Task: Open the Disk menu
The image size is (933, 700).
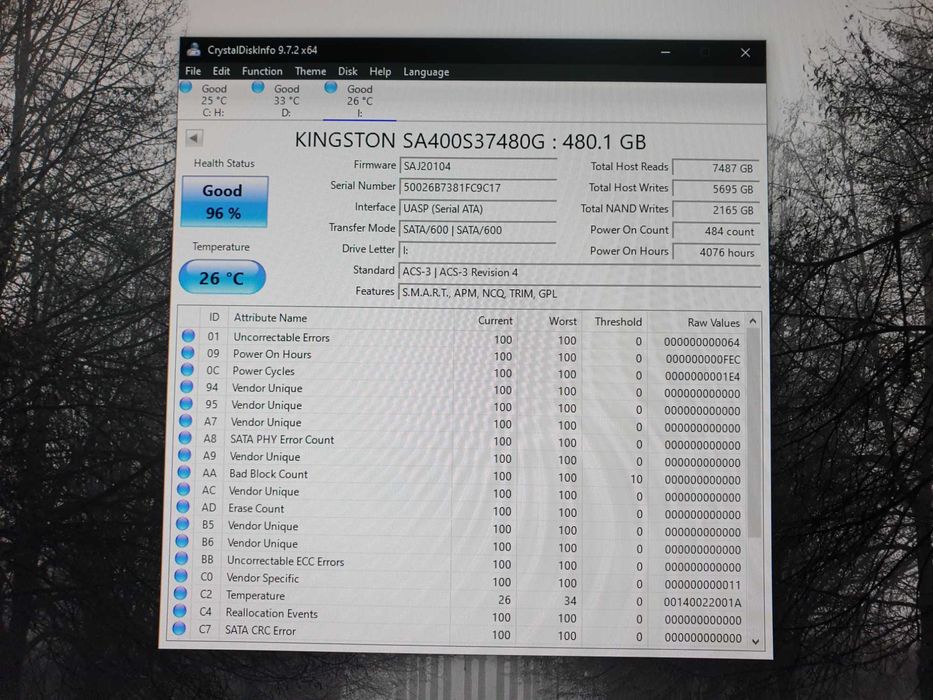Action: (347, 71)
